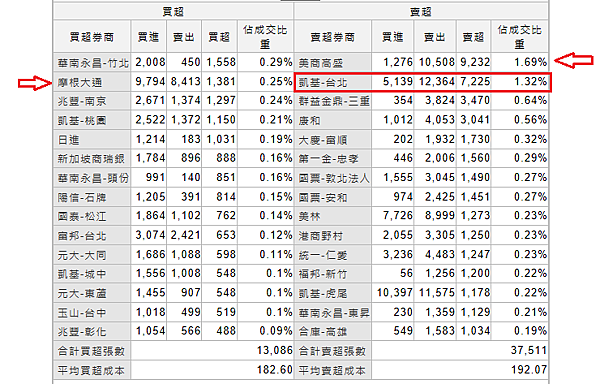Select the 元大-東蘆 broker name

(82, 294)
